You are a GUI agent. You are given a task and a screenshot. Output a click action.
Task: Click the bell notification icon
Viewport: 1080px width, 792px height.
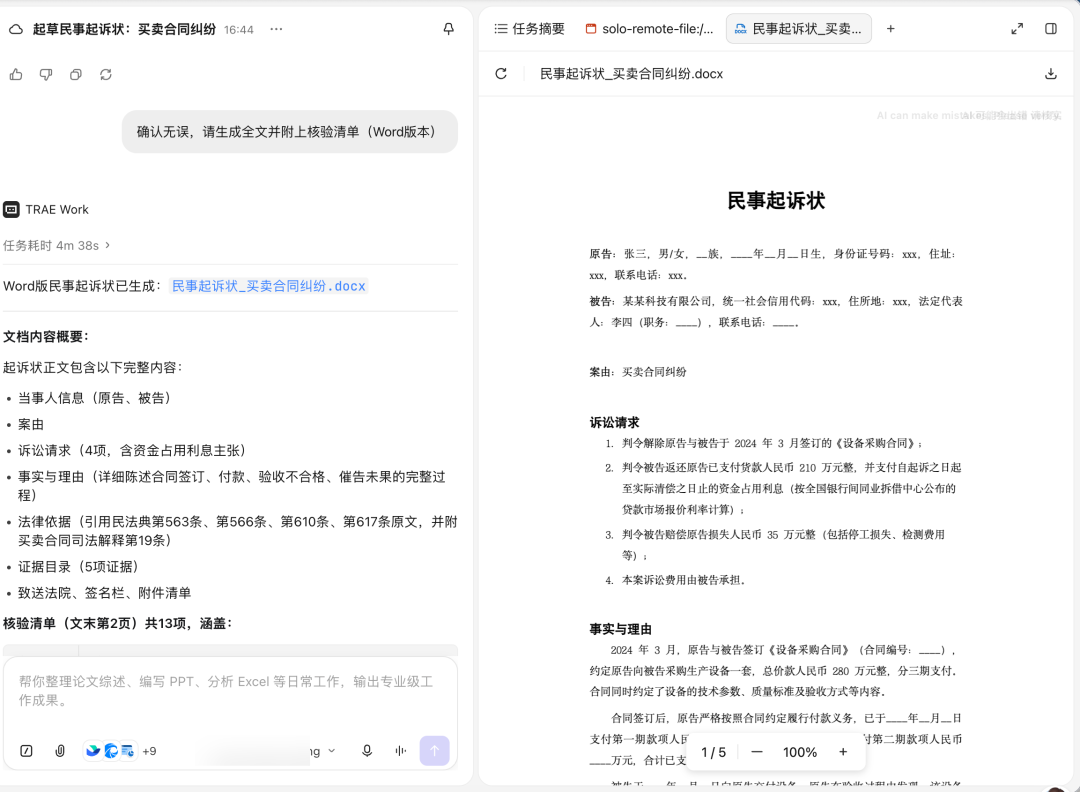point(448,29)
